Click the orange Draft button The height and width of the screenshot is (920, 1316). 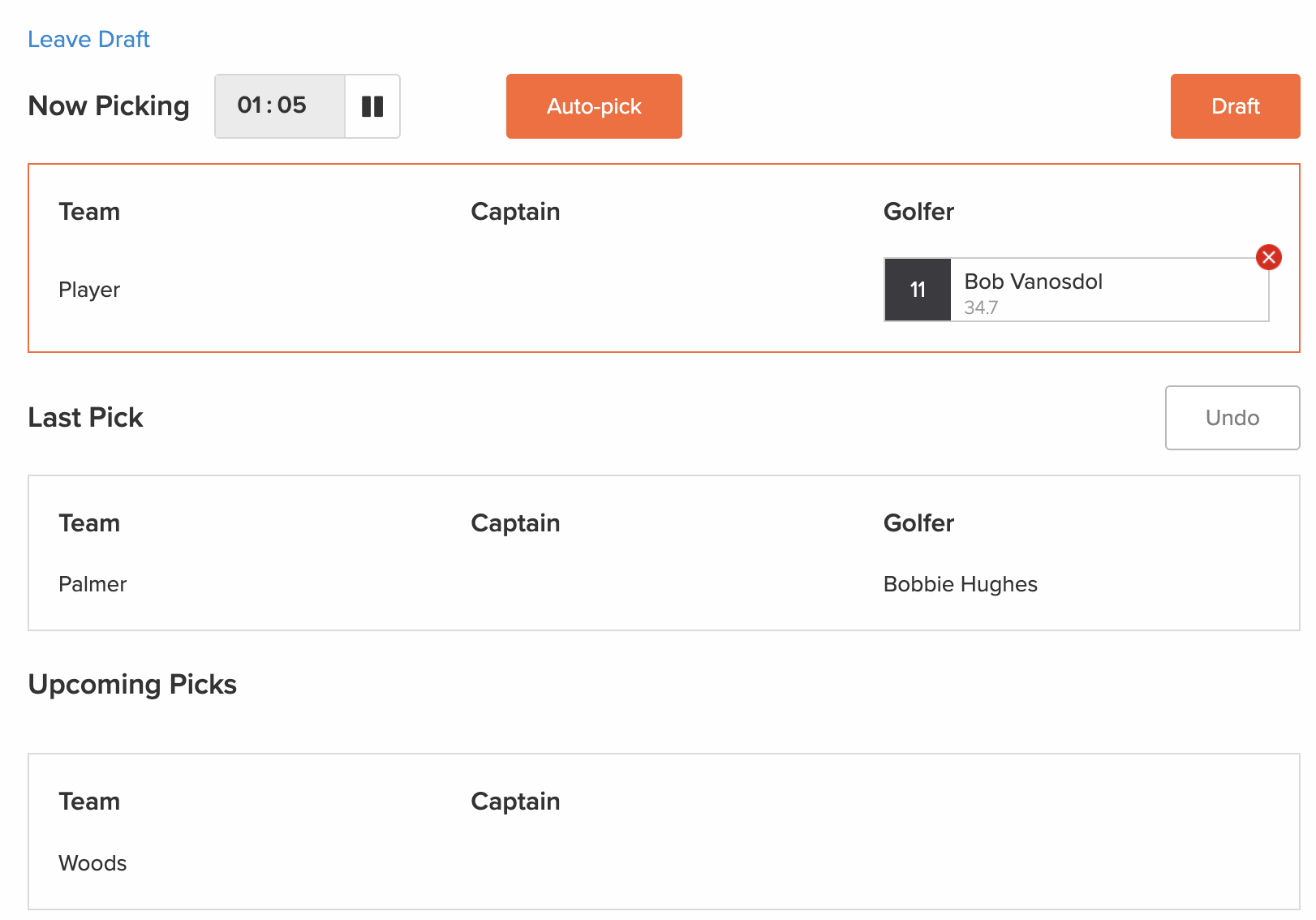[1235, 106]
